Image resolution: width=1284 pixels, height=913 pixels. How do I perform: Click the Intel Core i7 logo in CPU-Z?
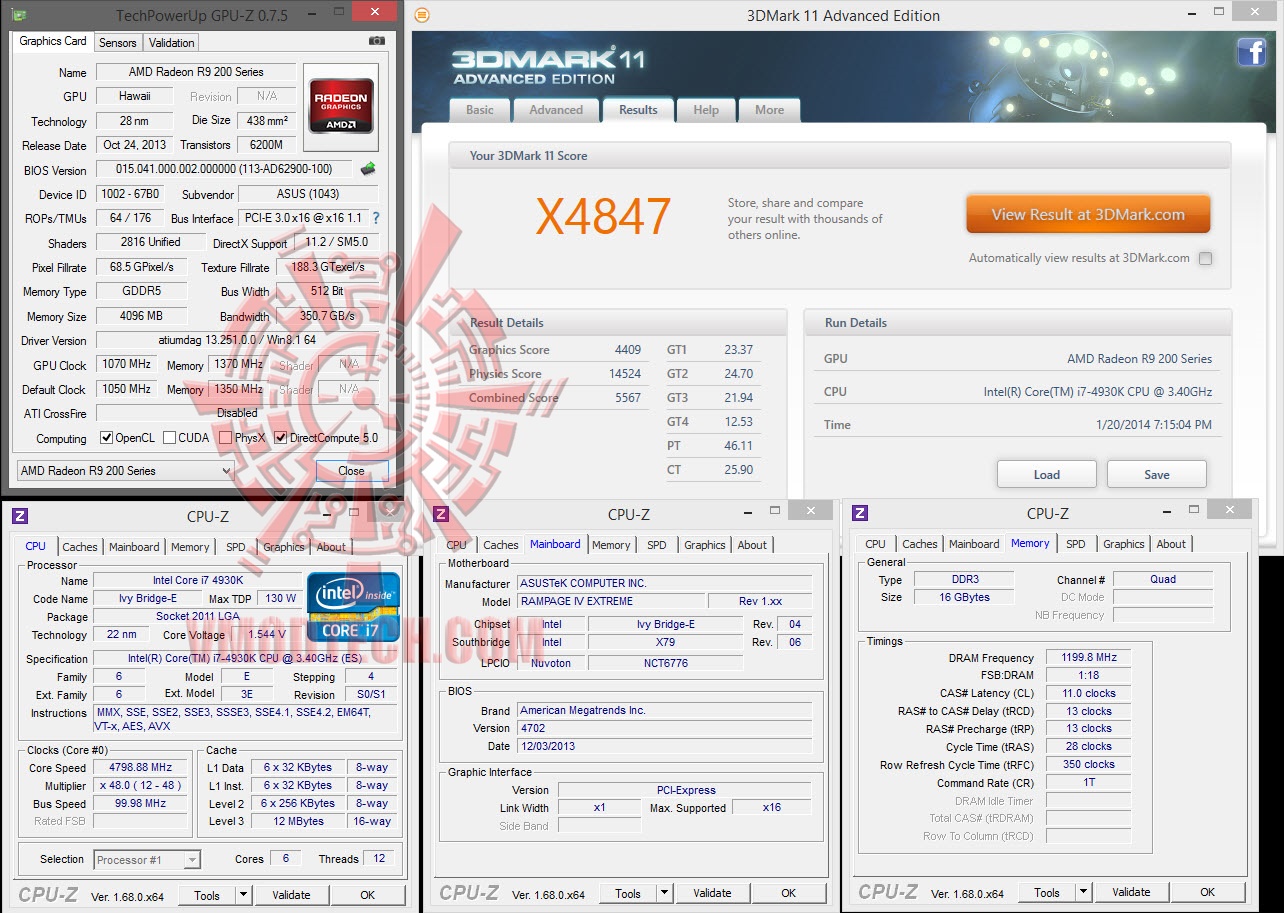pos(354,606)
